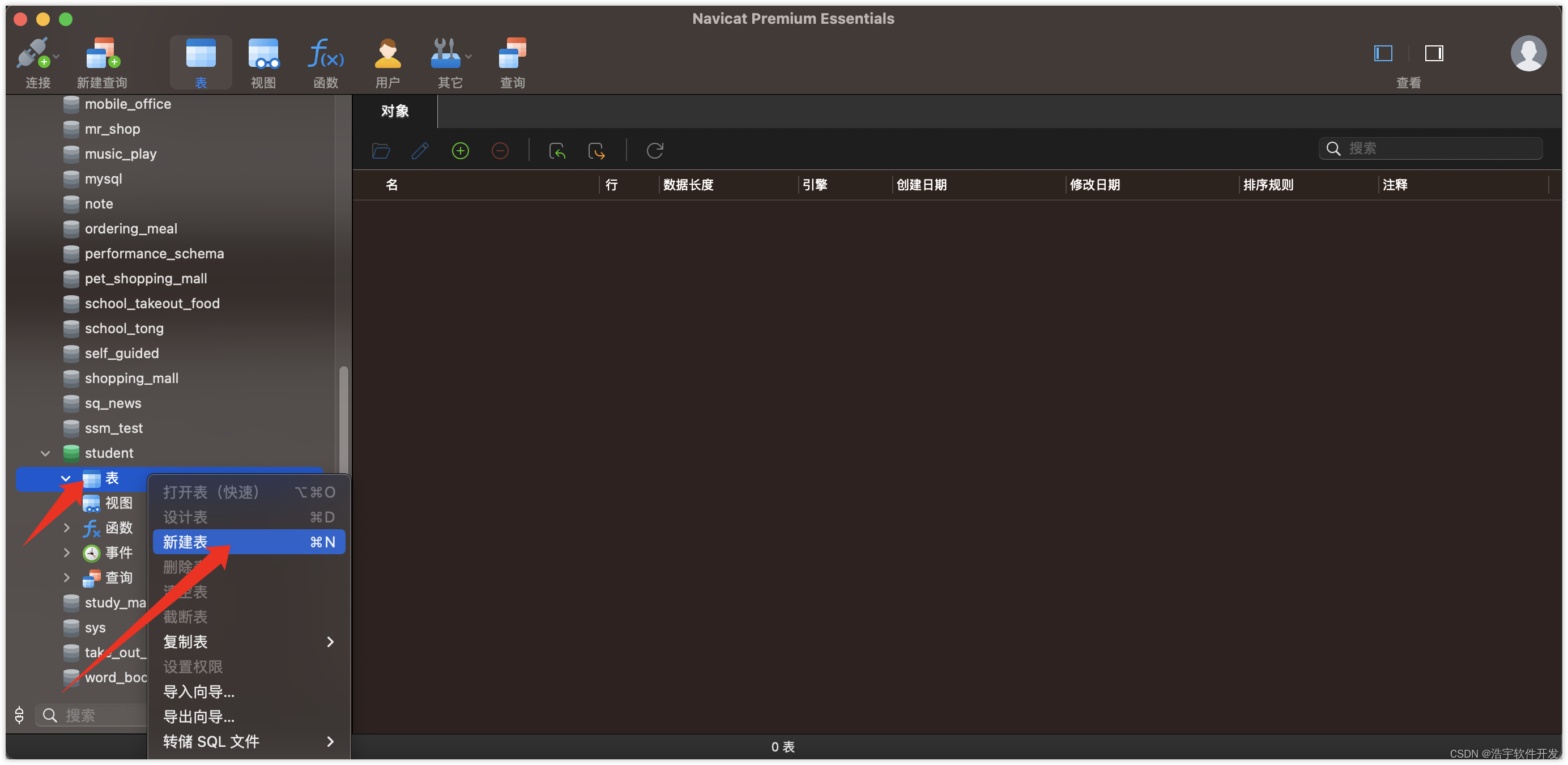Screen dimensions: 1568x765
Task: Select the mobile_office database
Action: 128,104
